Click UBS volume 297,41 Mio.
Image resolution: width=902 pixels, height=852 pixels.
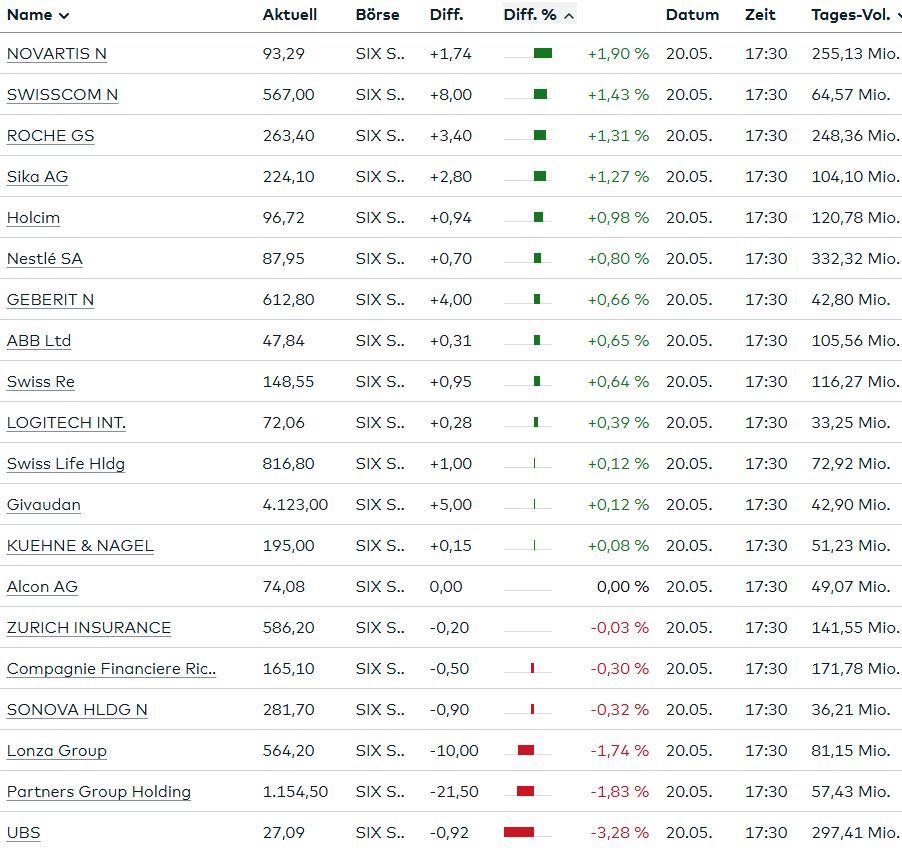(855, 832)
